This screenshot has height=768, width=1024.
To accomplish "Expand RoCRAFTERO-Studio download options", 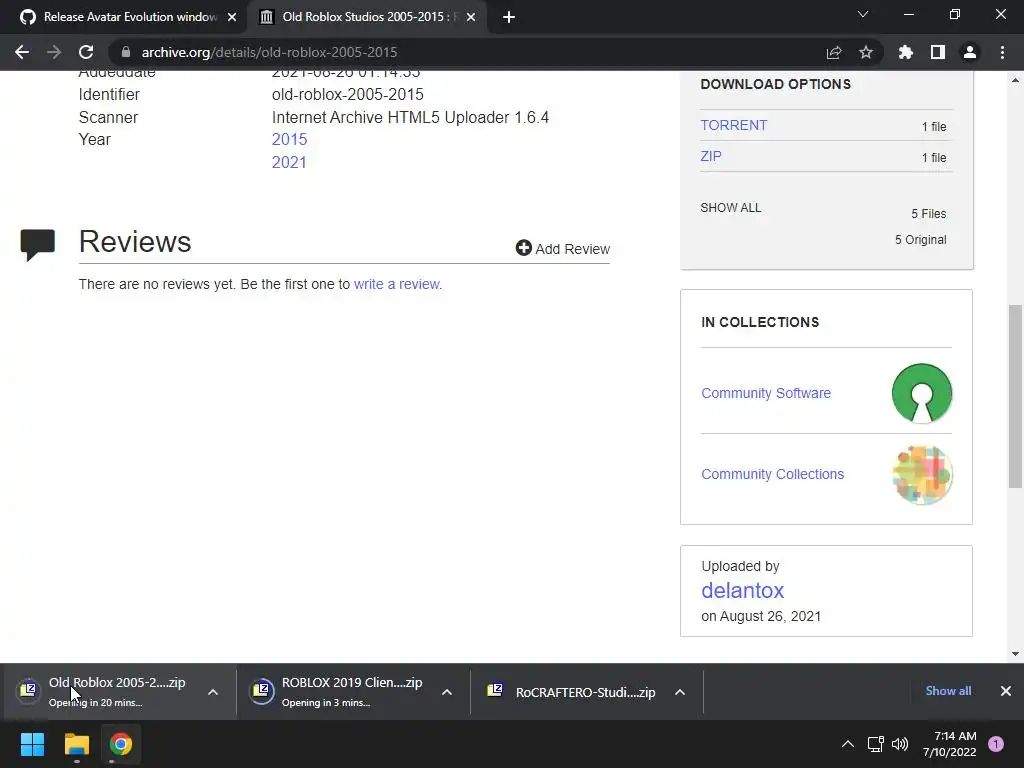I will [x=680, y=692].
